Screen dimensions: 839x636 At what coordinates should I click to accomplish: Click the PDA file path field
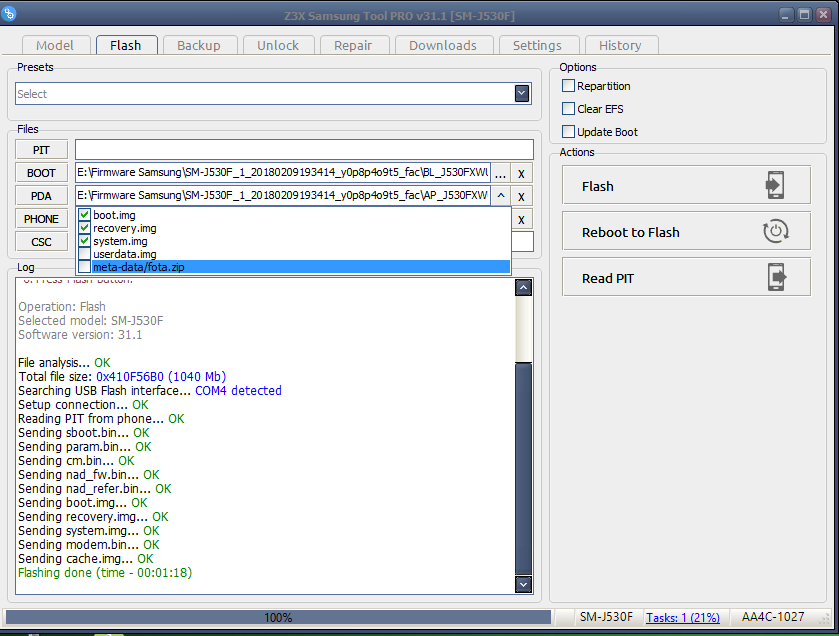(x=283, y=195)
